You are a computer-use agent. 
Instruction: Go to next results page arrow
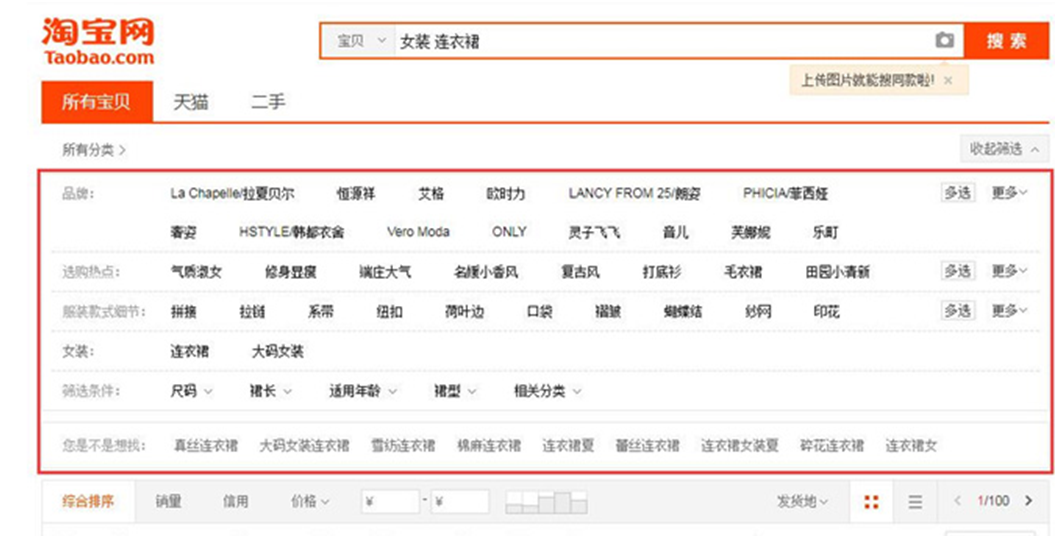click(x=1028, y=501)
